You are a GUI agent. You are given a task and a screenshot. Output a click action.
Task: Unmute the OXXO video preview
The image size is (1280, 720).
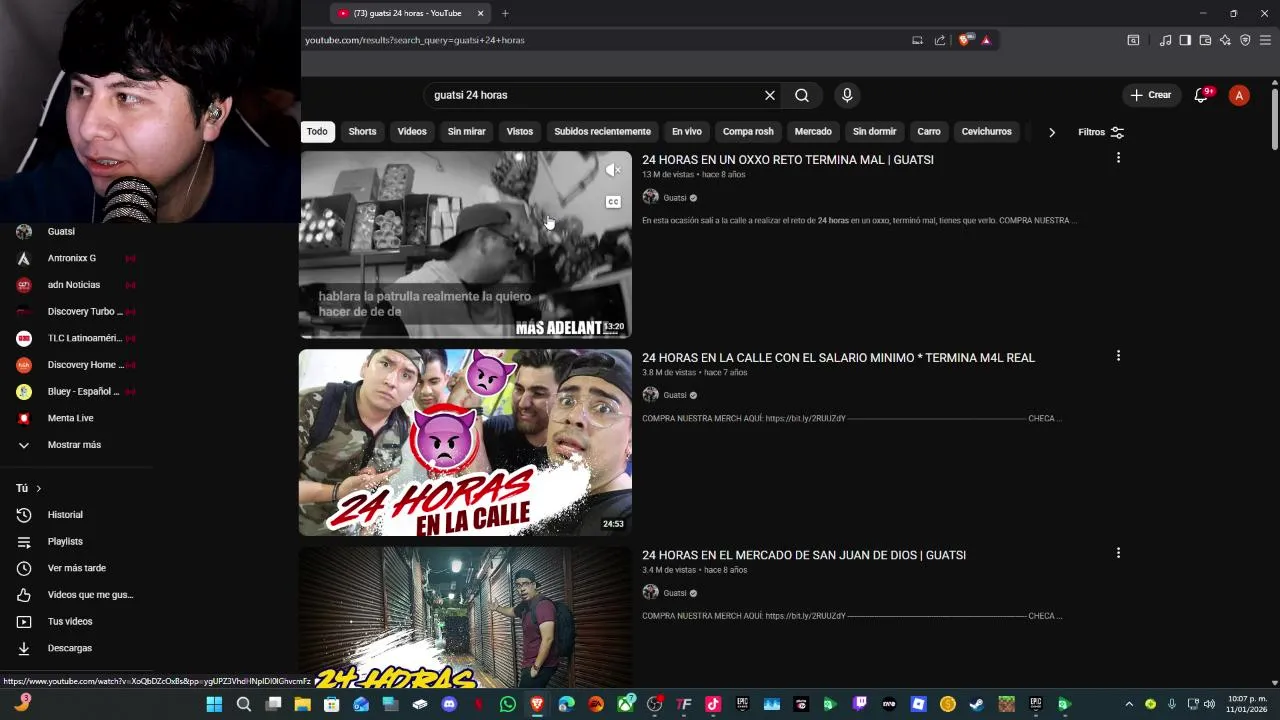(x=613, y=170)
